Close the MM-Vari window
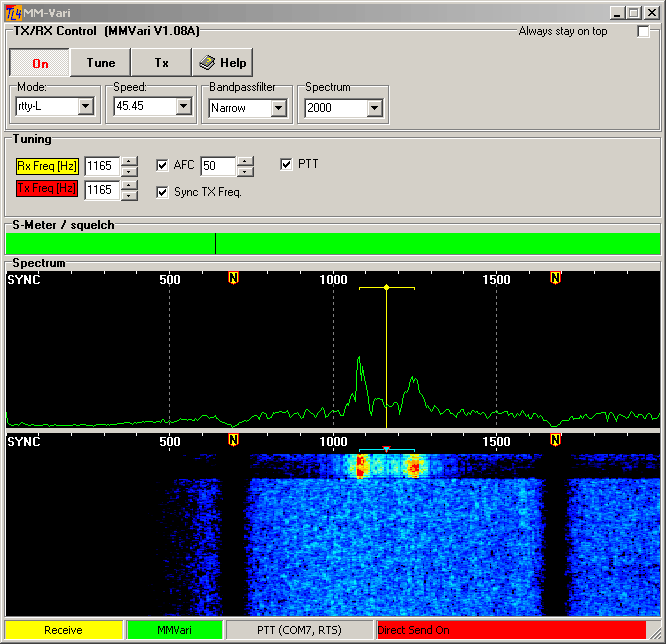Viewport: 666px width, 644px height. tap(651, 13)
